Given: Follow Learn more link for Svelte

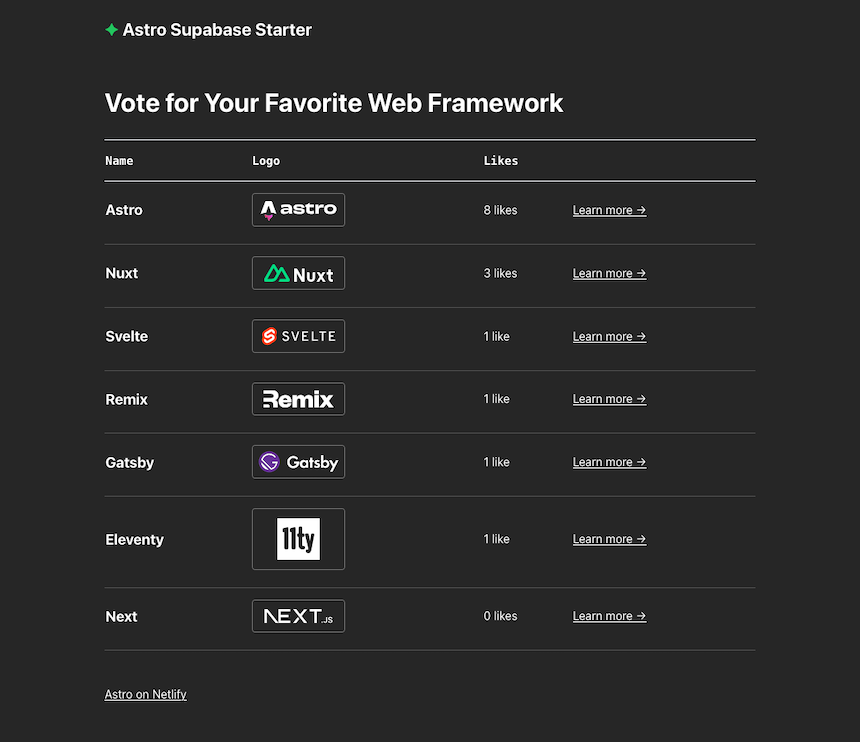Looking at the screenshot, I should tap(609, 336).
